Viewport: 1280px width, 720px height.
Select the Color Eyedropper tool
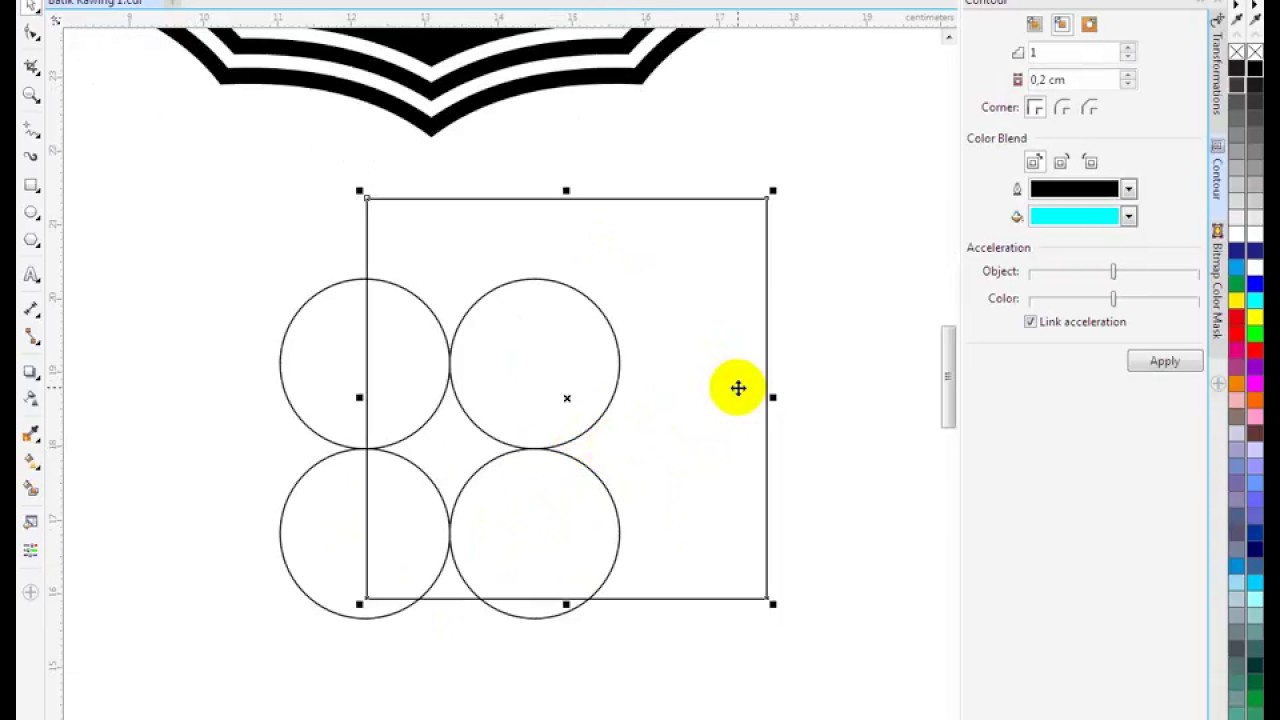tap(31, 435)
